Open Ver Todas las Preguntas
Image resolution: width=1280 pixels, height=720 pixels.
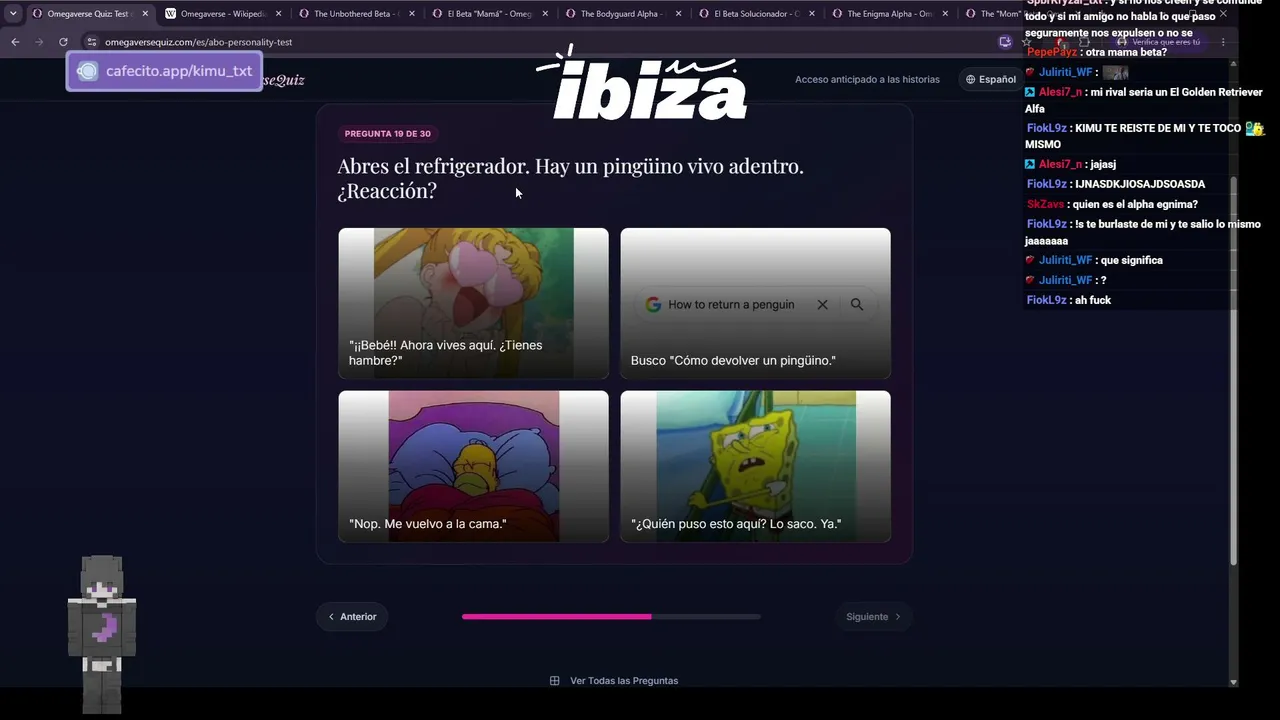[614, 681]
